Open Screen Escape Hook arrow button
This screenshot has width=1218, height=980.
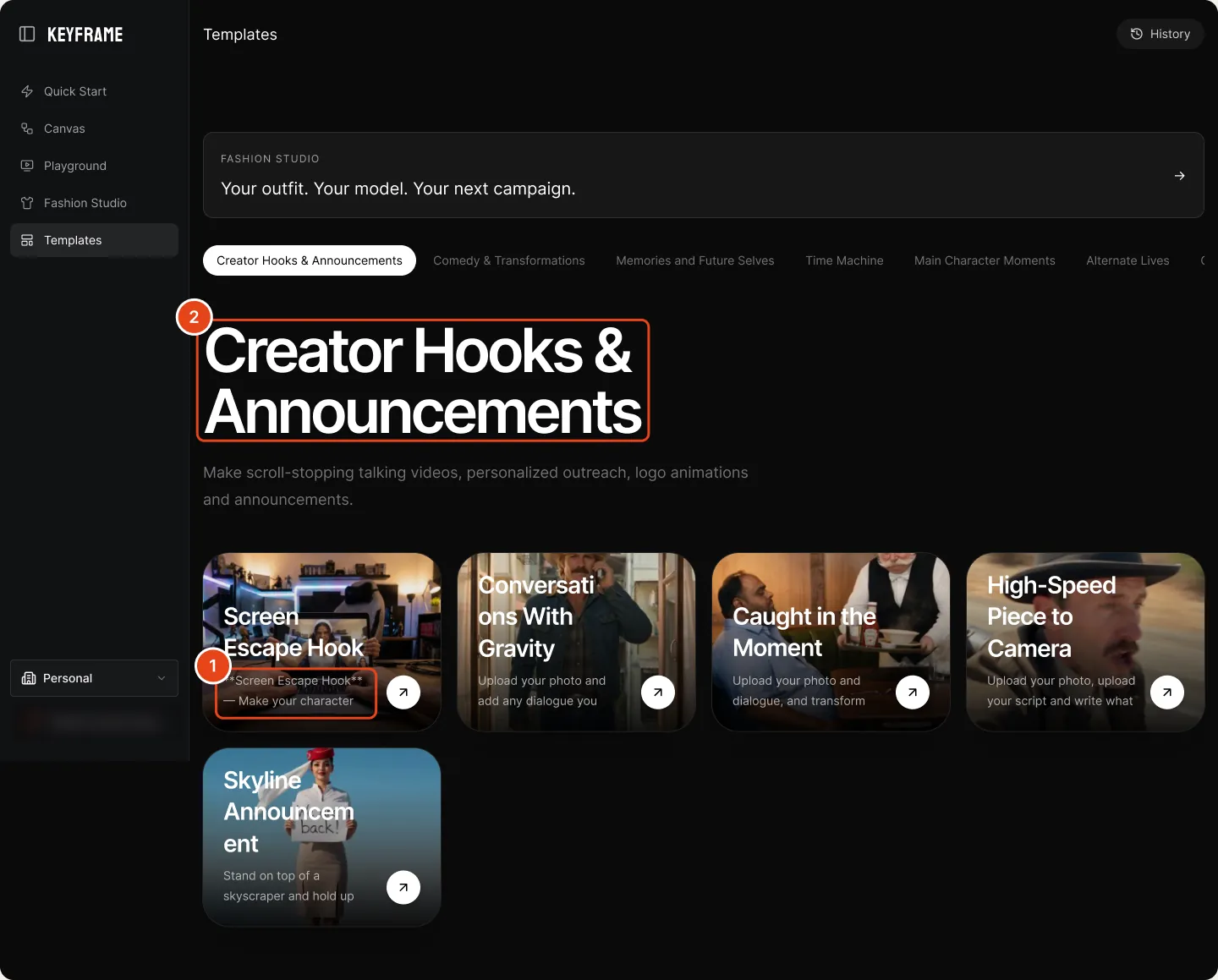pos(403,693)
